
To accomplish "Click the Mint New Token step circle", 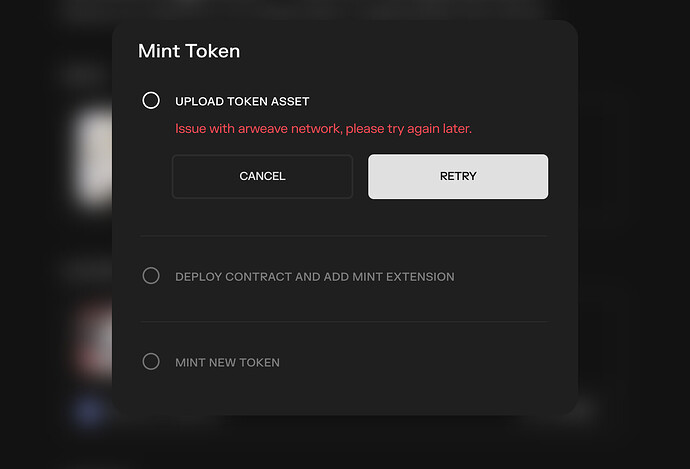I will click(x=151, y=362).
